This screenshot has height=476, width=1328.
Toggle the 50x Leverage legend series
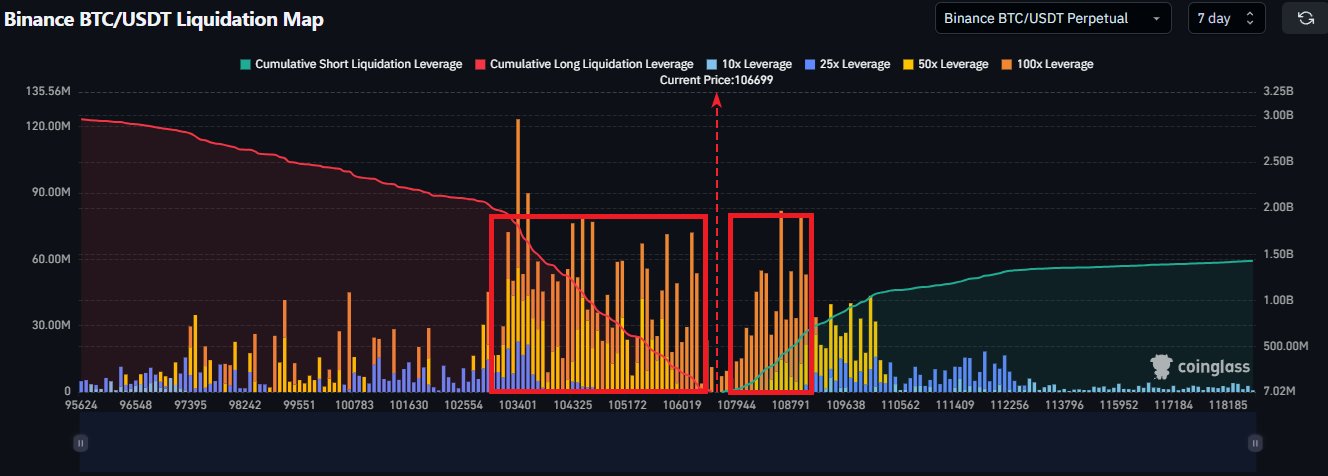point(939,64)
